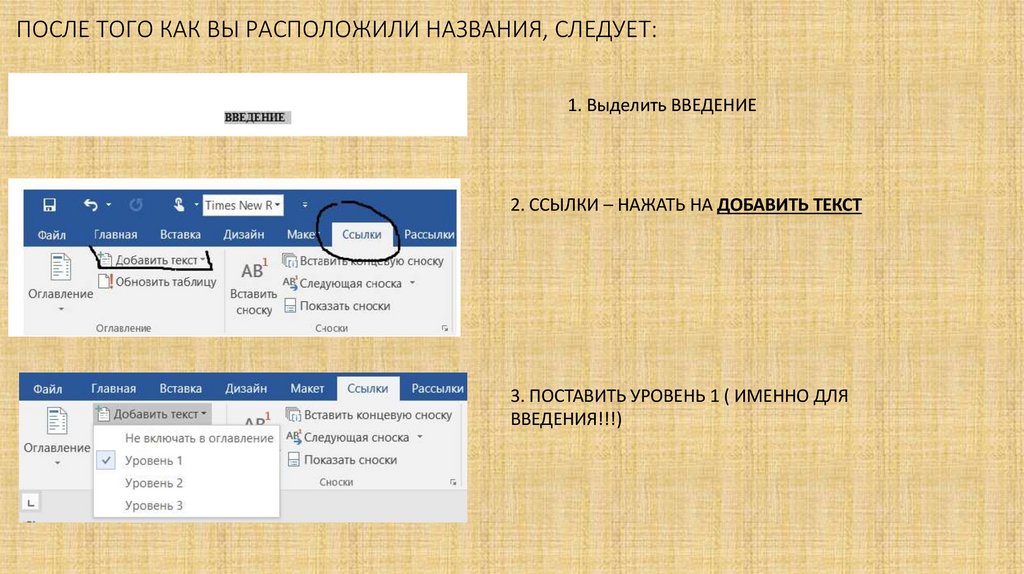Click the tab stop selector L icon

31,502
